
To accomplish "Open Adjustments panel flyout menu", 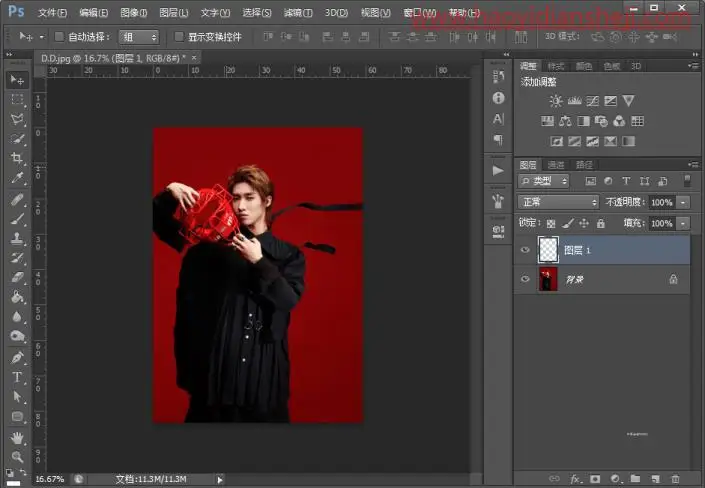I will pyautogui.click(x=693, y=66).
